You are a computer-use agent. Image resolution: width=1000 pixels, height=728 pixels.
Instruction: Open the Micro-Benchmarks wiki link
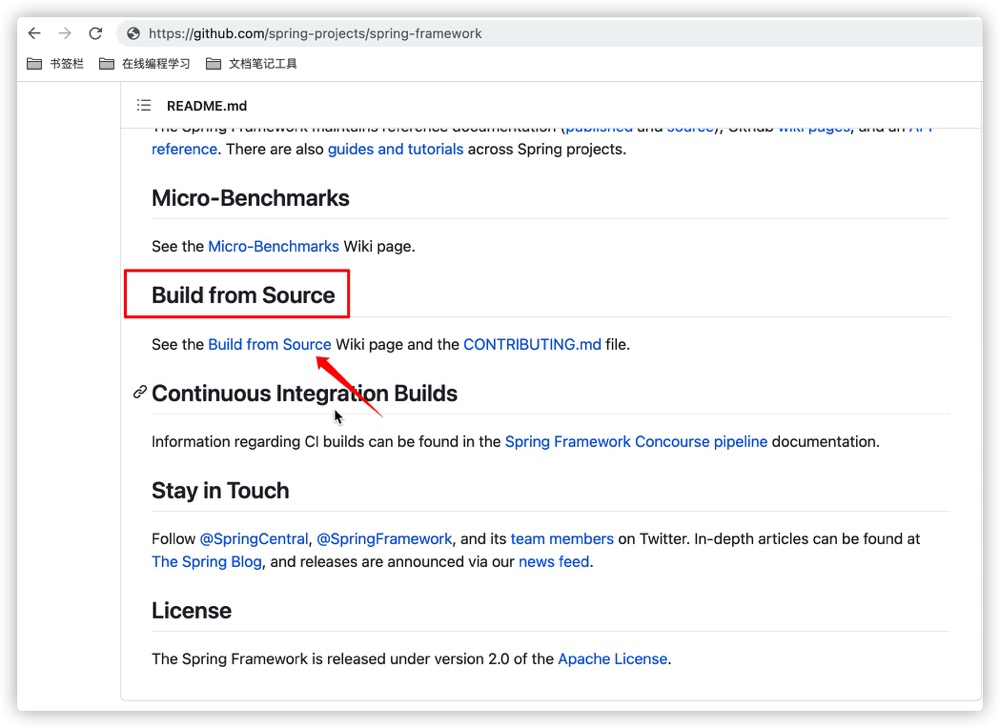[274, 247]
